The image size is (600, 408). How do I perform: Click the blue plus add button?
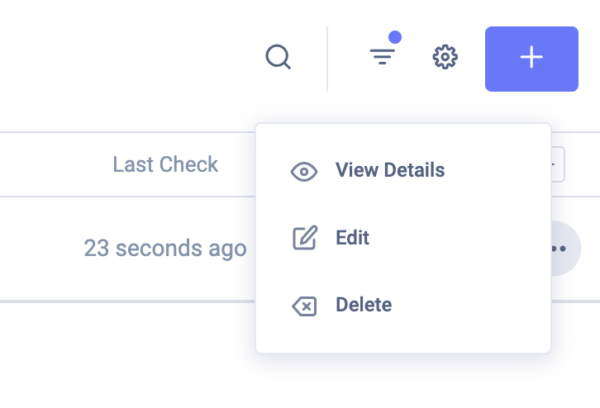click(x=531, y=58)
